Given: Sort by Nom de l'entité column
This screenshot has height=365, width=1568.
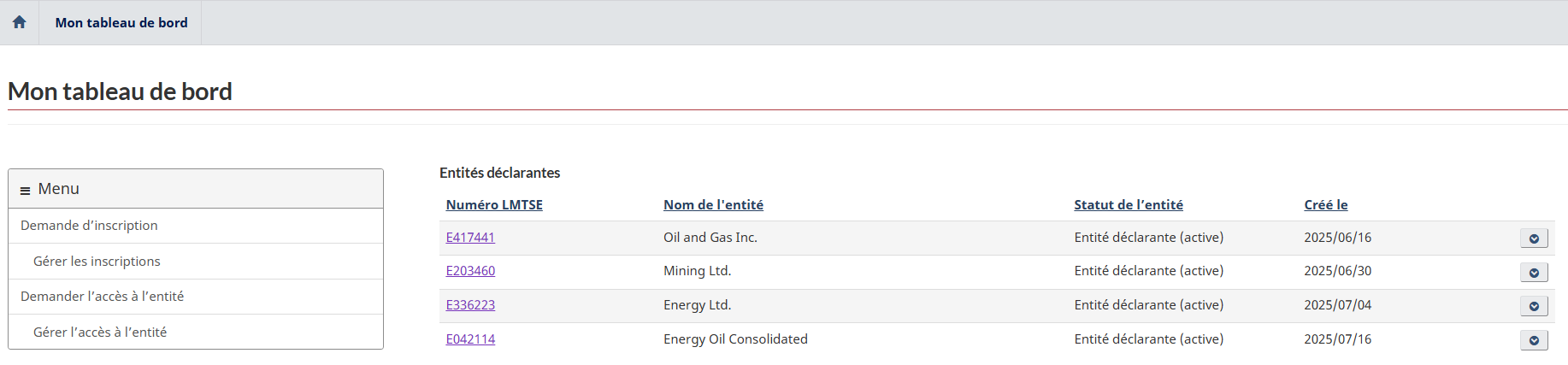Looking at the screenshot, I should [x=713, y=205].
